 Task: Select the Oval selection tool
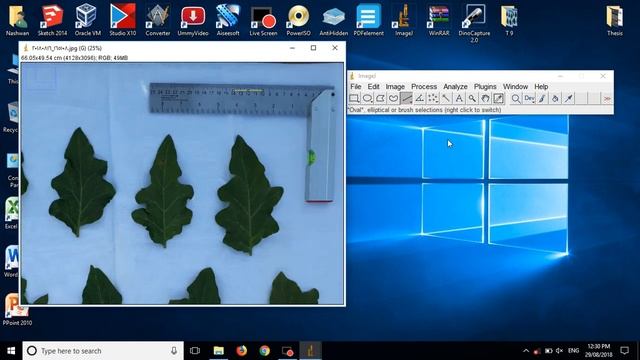click(367, 98)
